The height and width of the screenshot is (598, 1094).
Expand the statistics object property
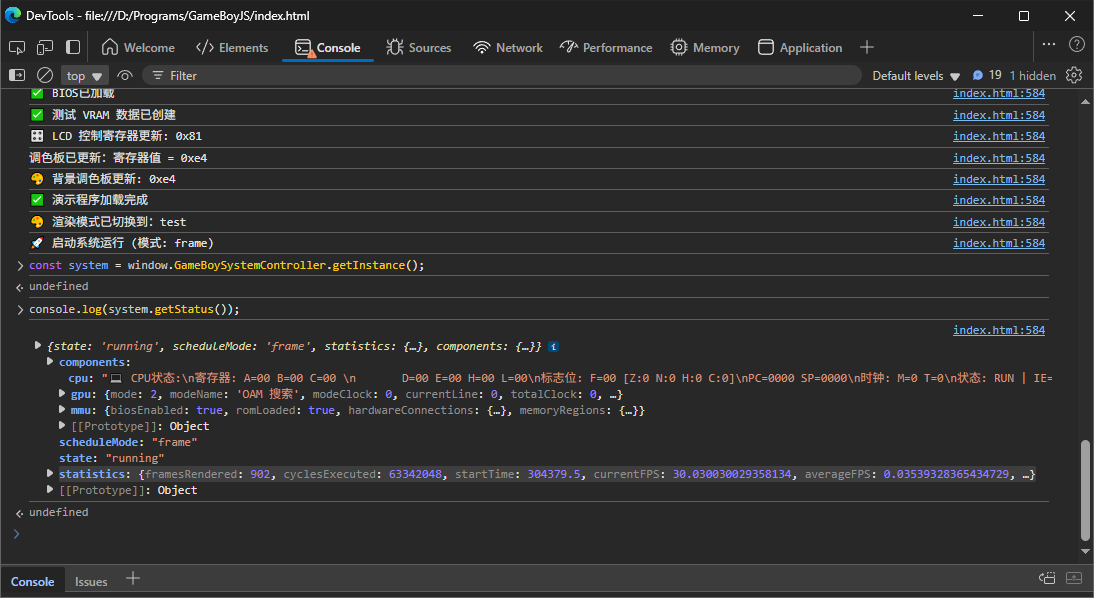[x=52, y=473]
